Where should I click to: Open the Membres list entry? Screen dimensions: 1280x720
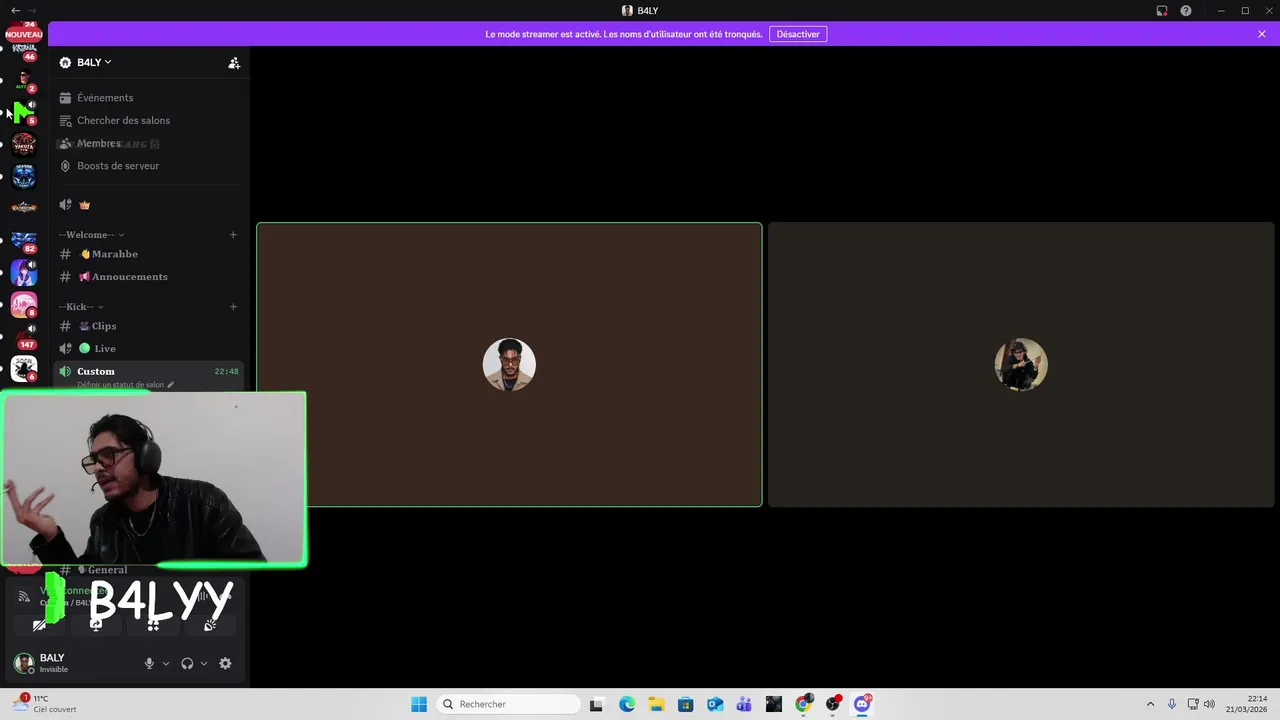[x=150, y=144]
